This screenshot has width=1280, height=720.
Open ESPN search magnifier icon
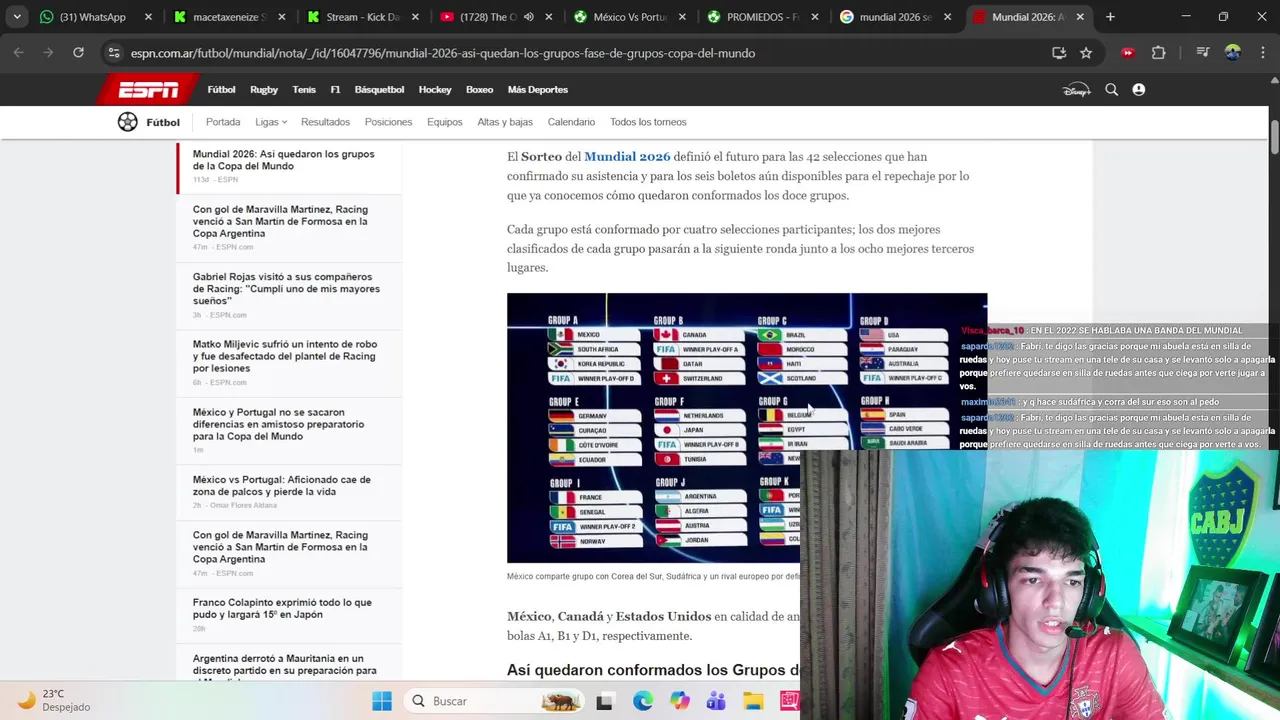(1111, 90)
